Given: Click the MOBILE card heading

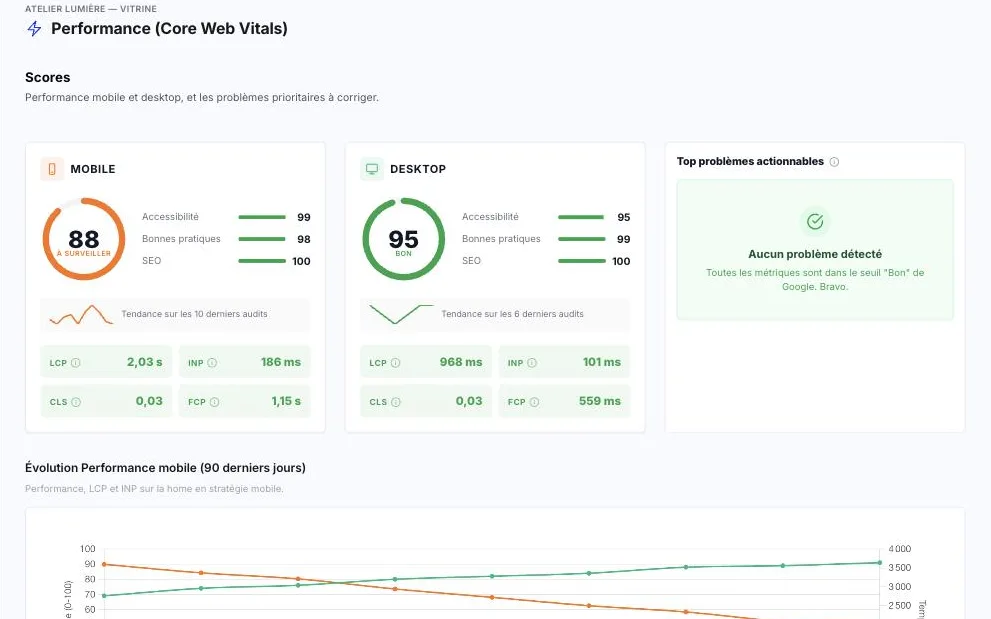Looking at the screenshot, I should 92,169.
